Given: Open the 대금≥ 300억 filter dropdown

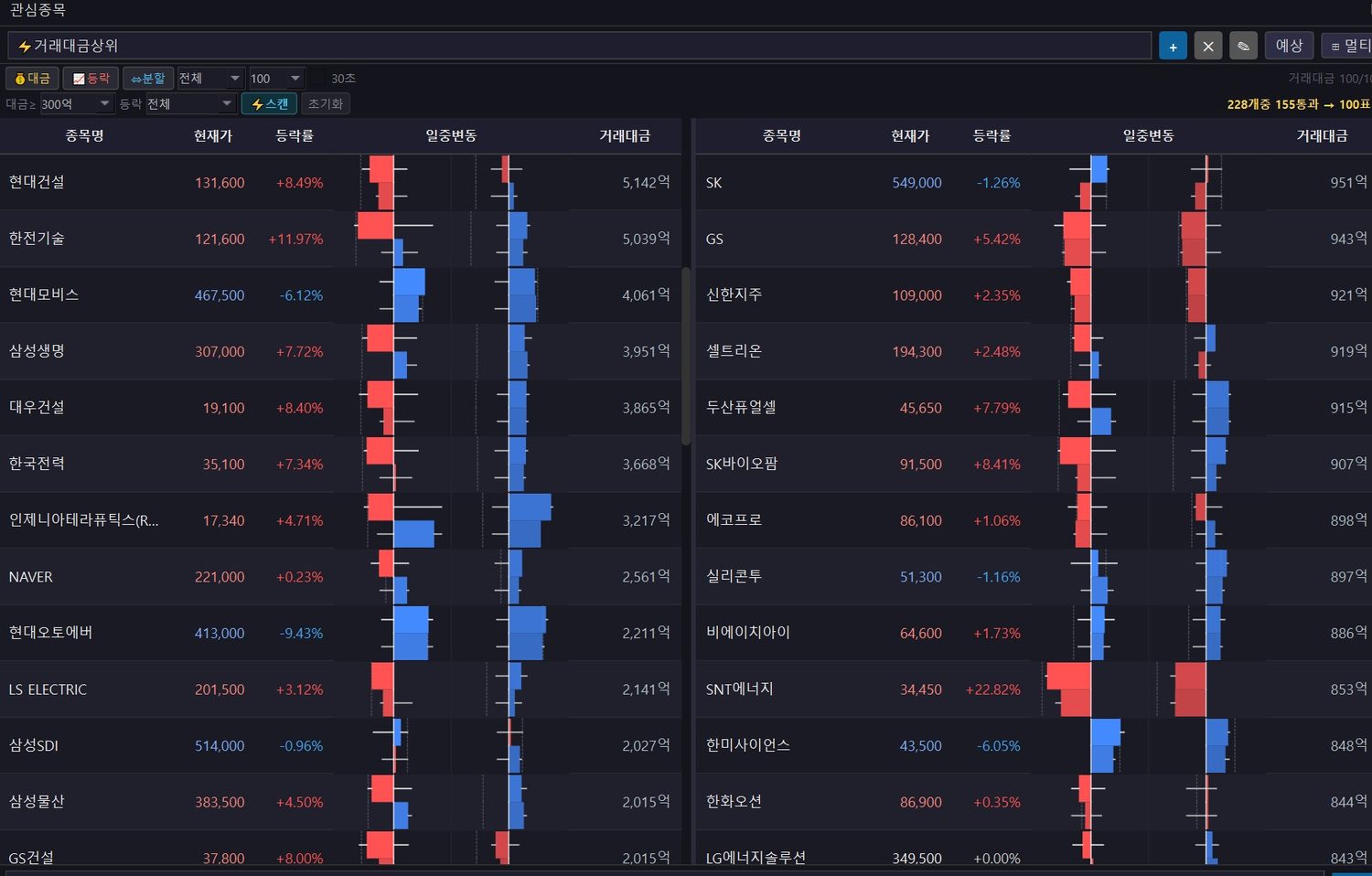Looking at the screenshot, I should [x=76, y=104].
